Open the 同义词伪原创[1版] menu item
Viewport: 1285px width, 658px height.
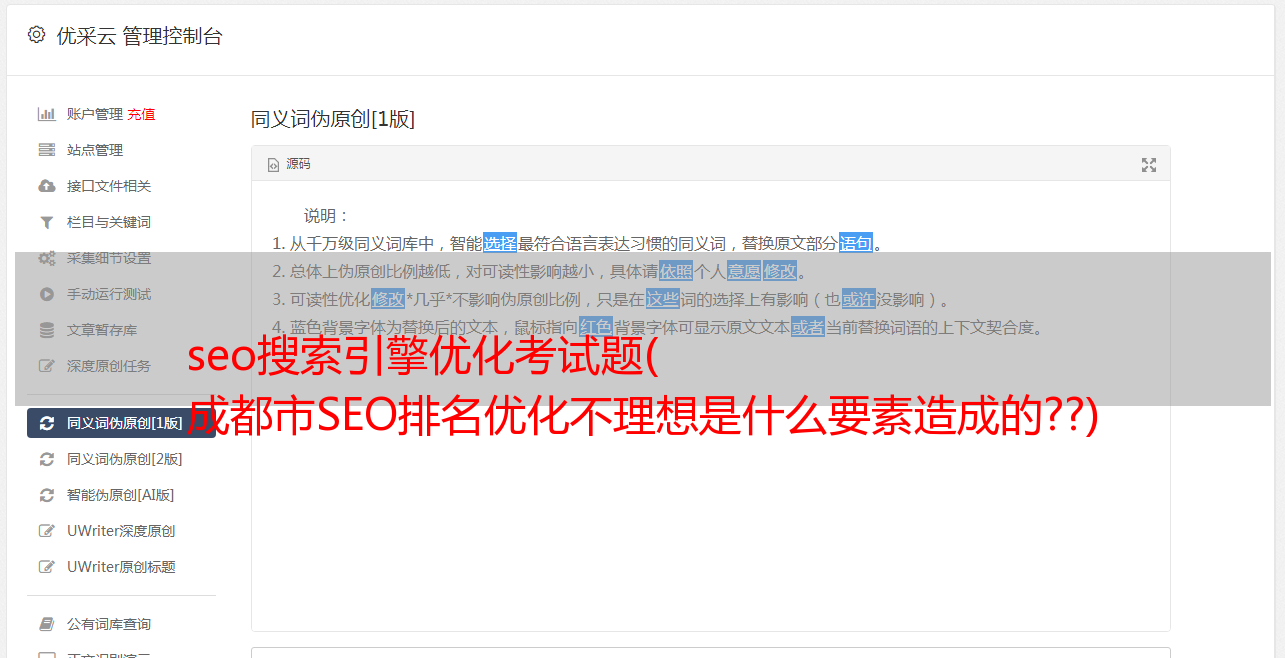point(121,423)
